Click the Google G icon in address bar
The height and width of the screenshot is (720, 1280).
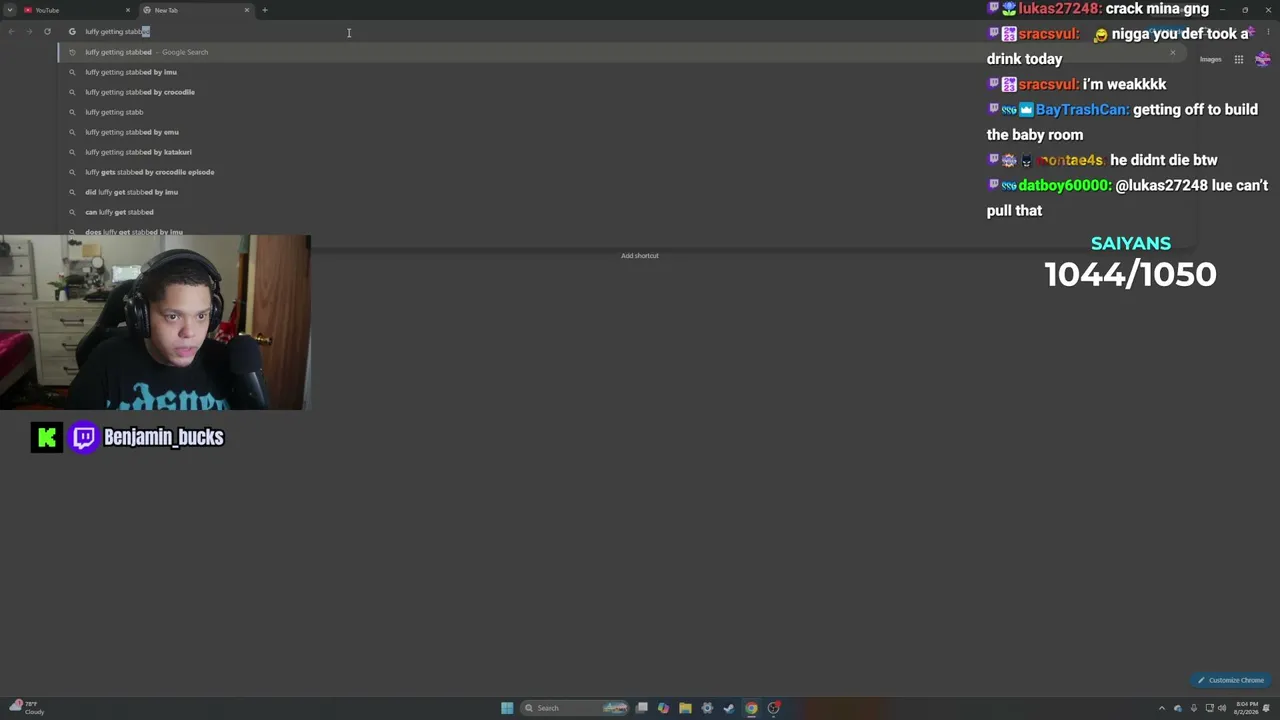[x=72, y=32]
